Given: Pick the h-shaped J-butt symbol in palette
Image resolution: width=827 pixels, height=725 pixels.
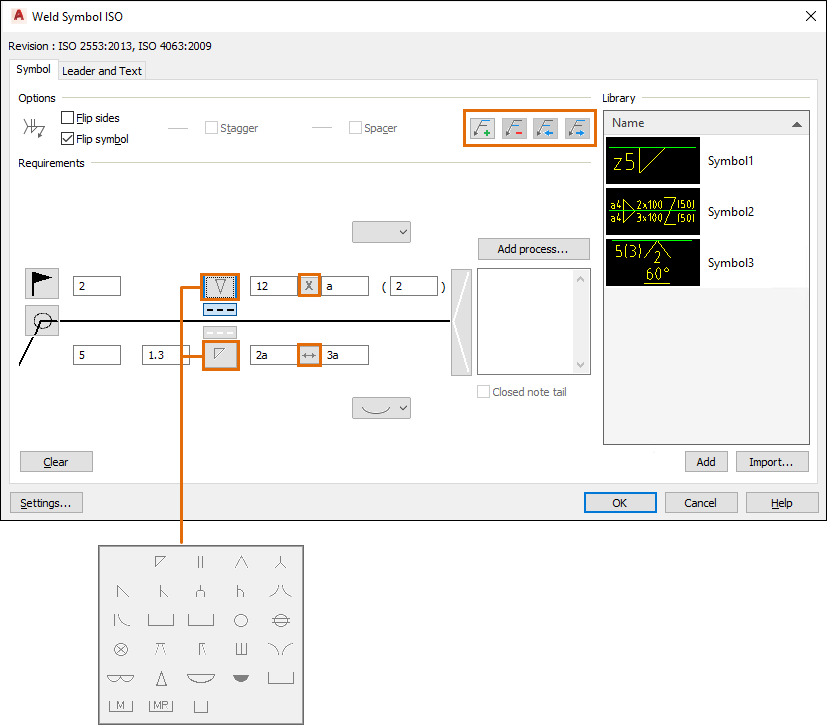Looking at the screenshot, I should (x=241, y=591).
